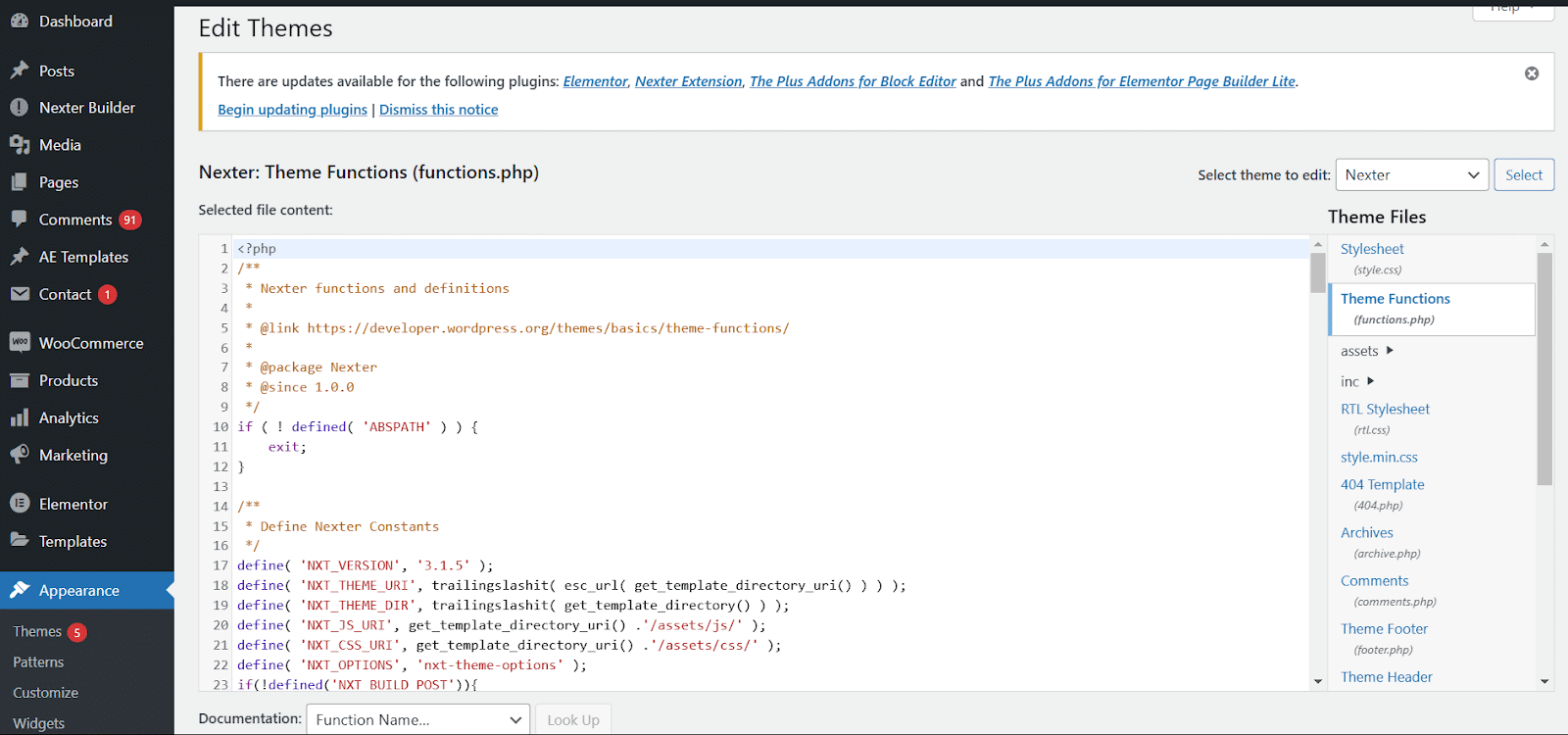Image resolution: width=1568 pixels, height=735 pixels.
Task: Open Comments comments.php theme file
Action: 1375,580
